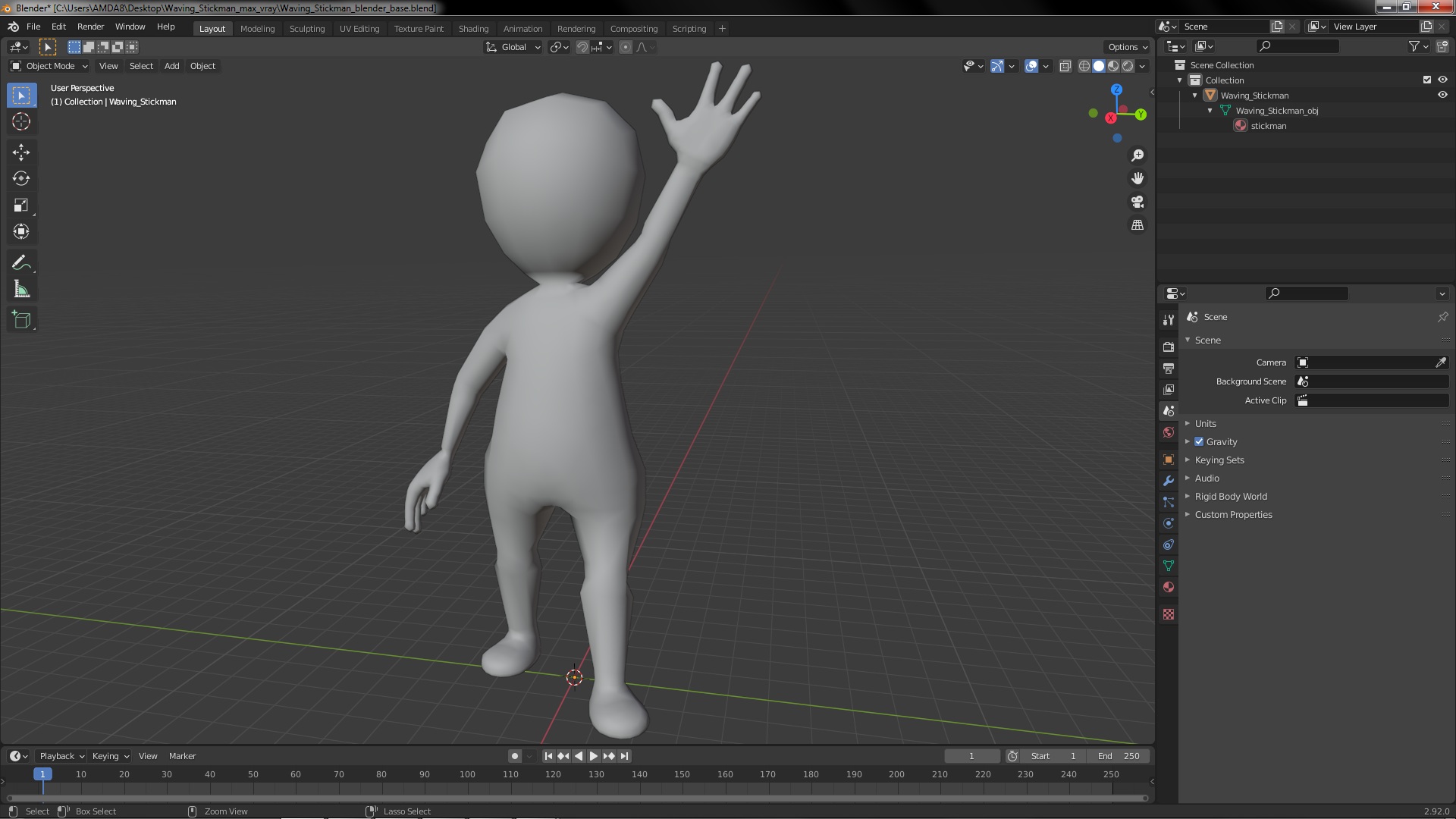This screenshot has width=1456, height=819.
Task: Open the Object properties tab
Action: click(1169, 460)
